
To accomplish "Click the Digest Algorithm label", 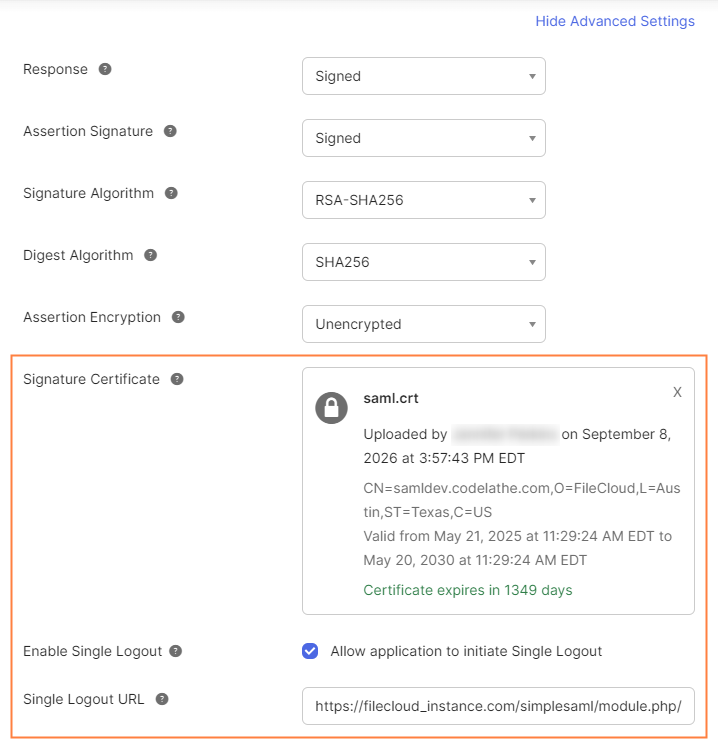I will [x=78, y=256].
